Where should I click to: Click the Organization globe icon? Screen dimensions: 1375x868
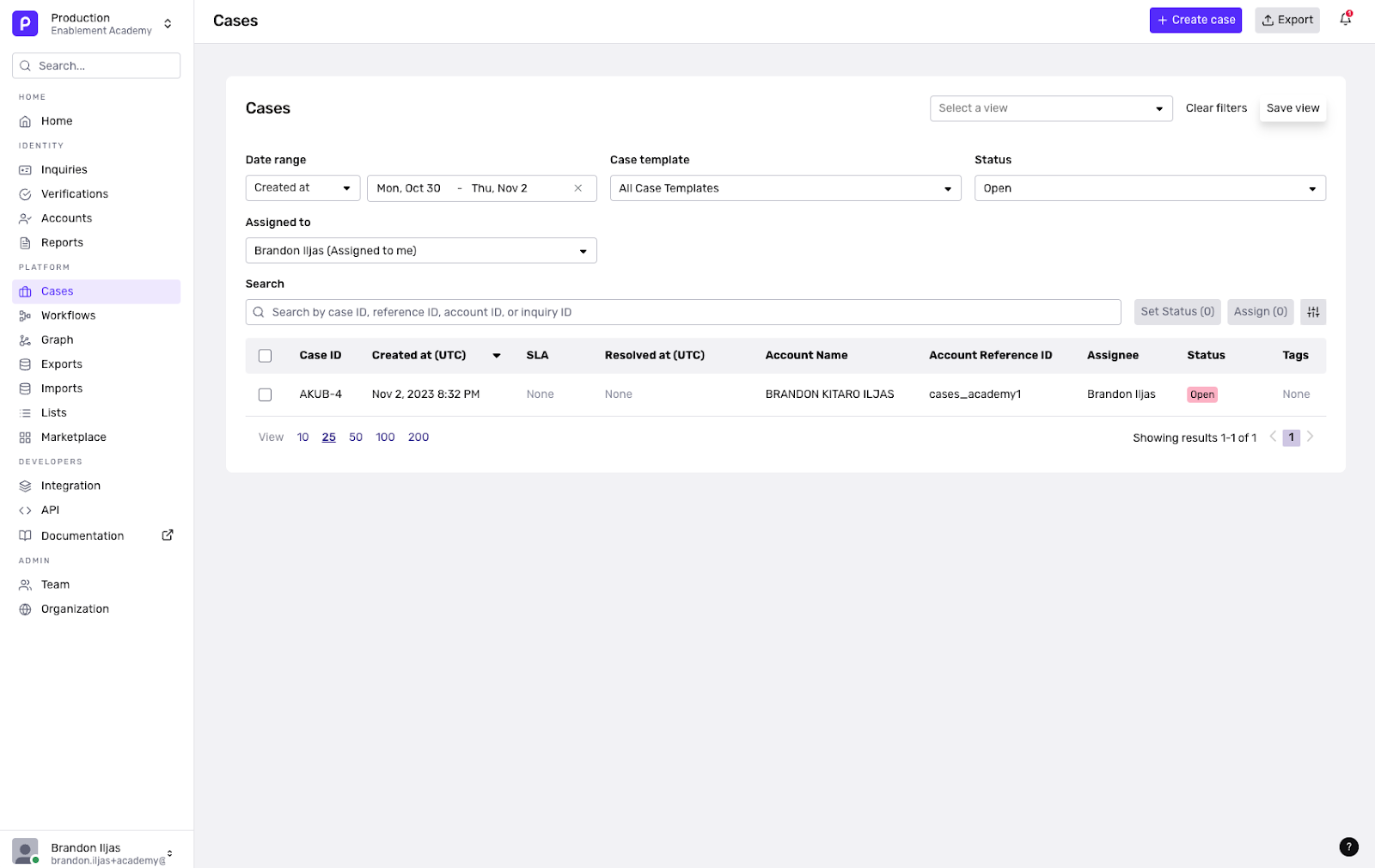click(25, 609)
